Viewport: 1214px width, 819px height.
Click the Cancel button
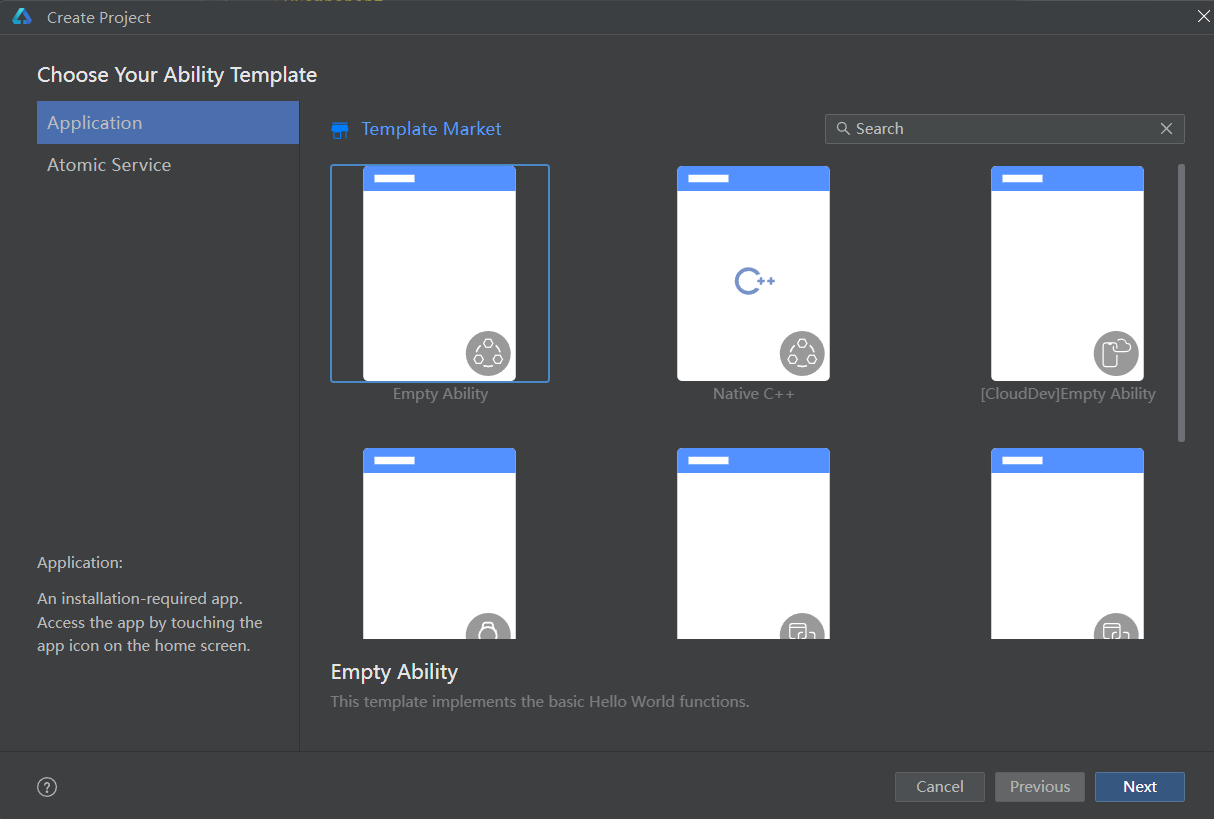940,787
